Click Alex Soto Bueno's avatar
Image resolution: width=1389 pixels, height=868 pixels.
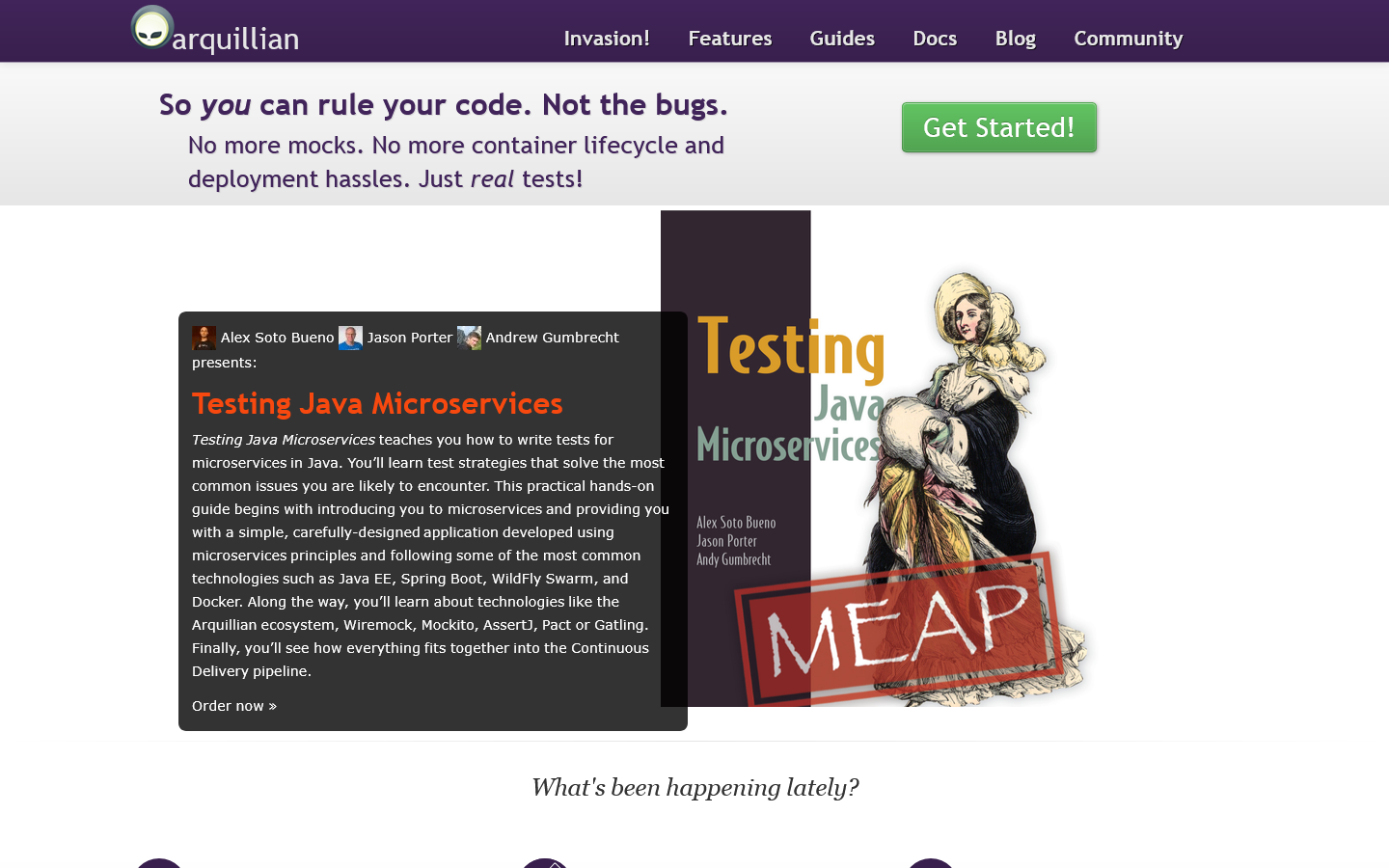[204, 338]
